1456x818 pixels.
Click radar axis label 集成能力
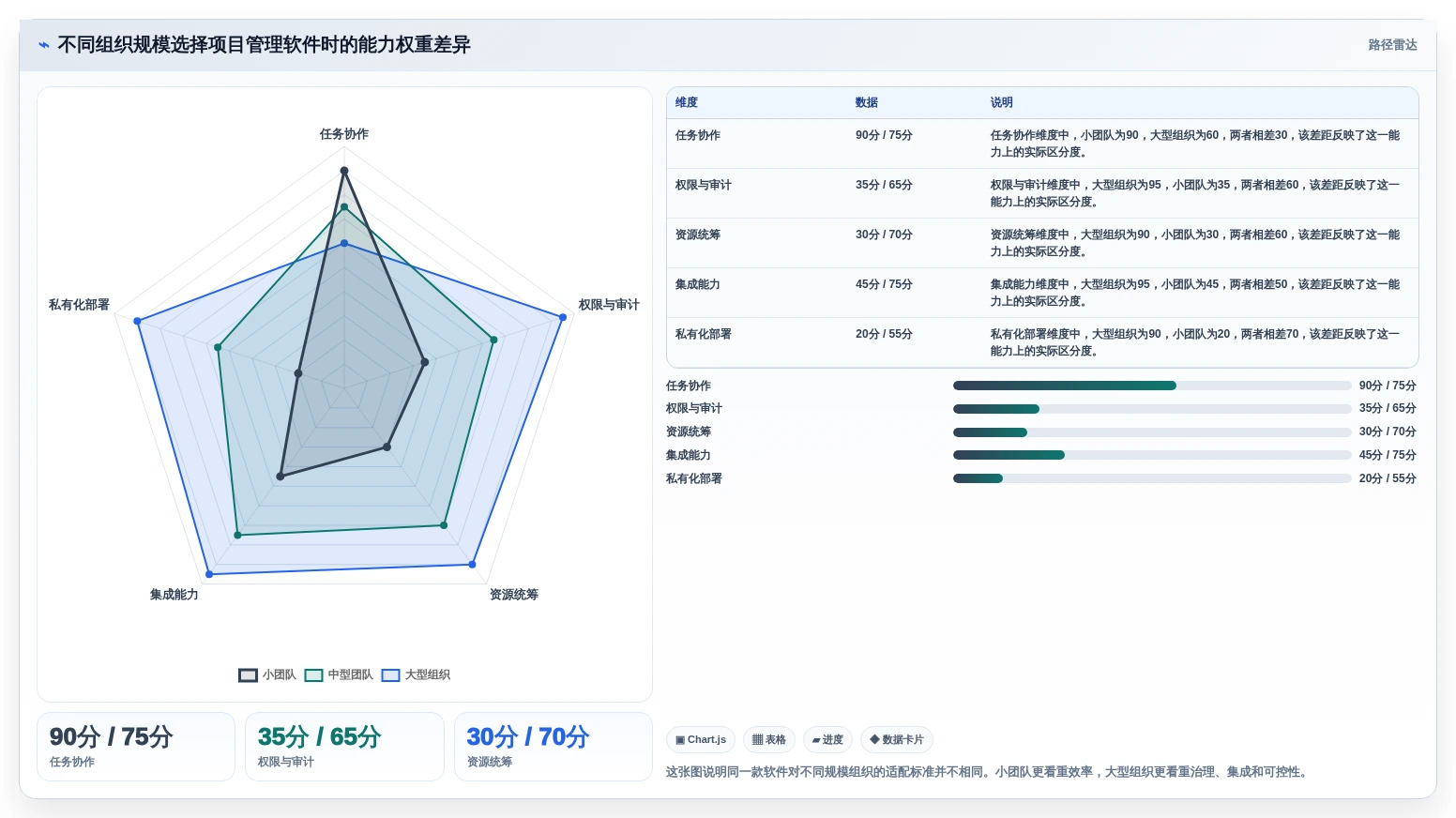(174, 595)
